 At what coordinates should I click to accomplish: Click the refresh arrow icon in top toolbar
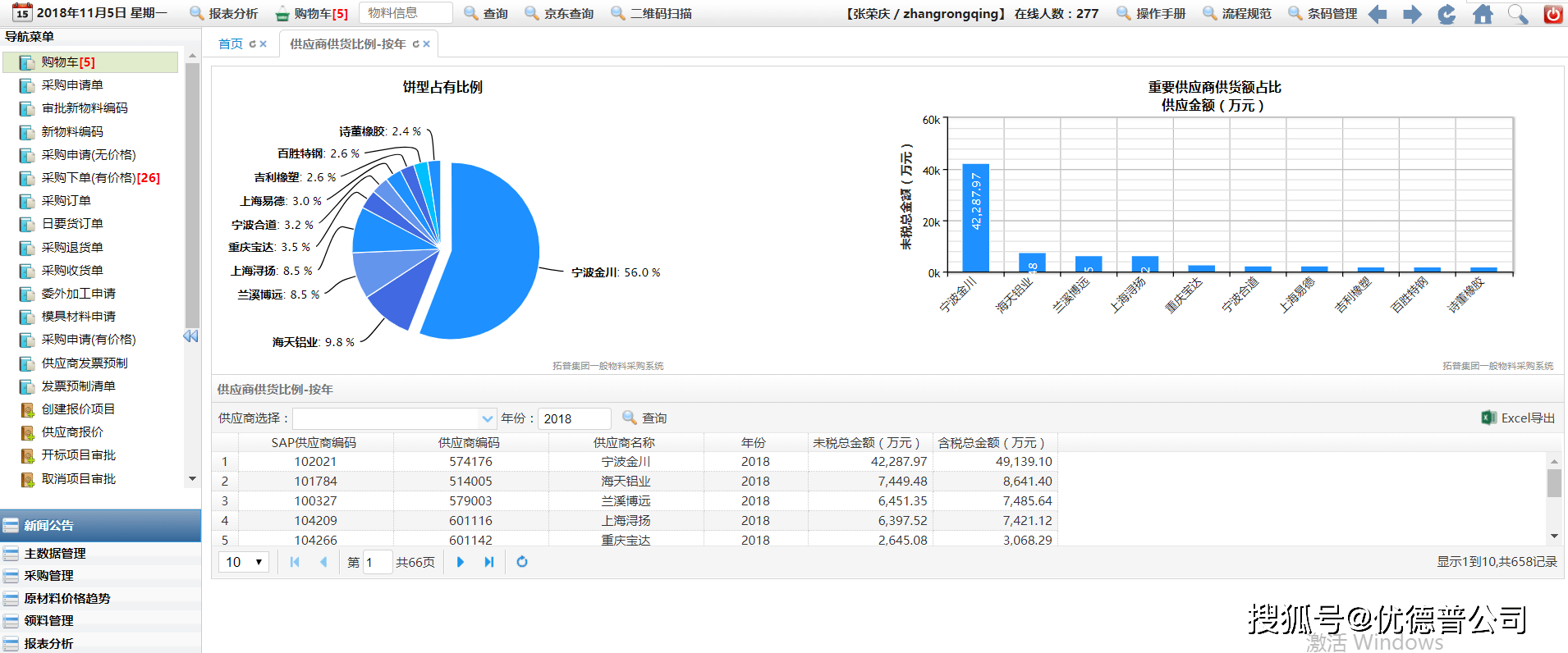click(1447, 14)
